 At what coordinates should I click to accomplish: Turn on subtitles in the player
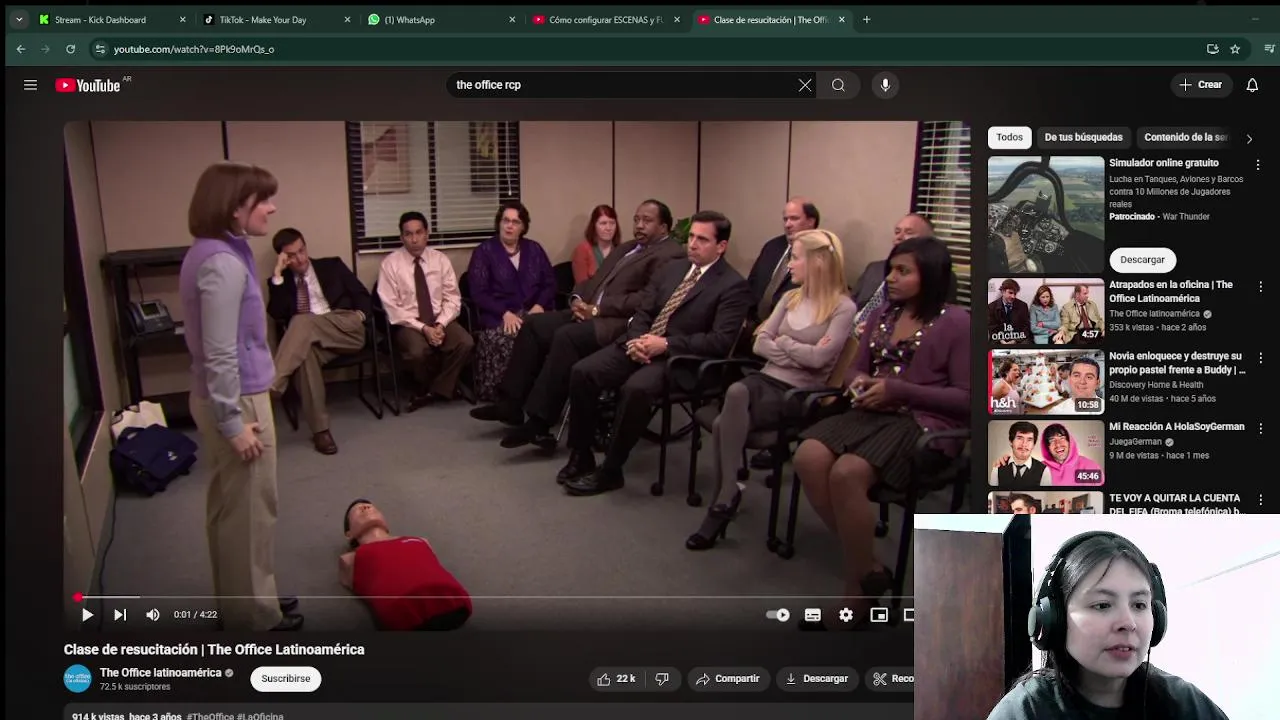pyautogui.click(x=812, y=615)
